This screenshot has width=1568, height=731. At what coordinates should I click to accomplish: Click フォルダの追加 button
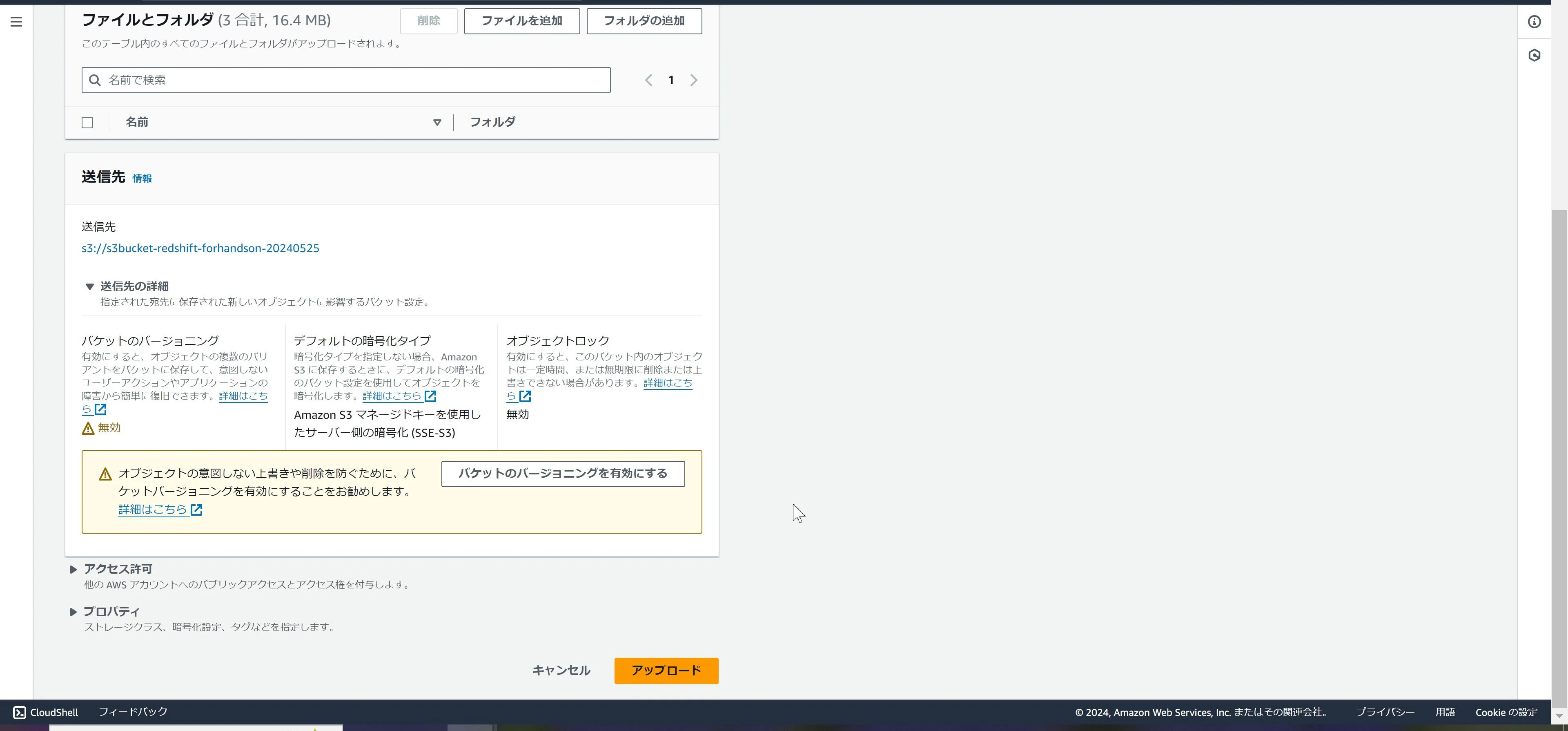[x=644, y=21]
